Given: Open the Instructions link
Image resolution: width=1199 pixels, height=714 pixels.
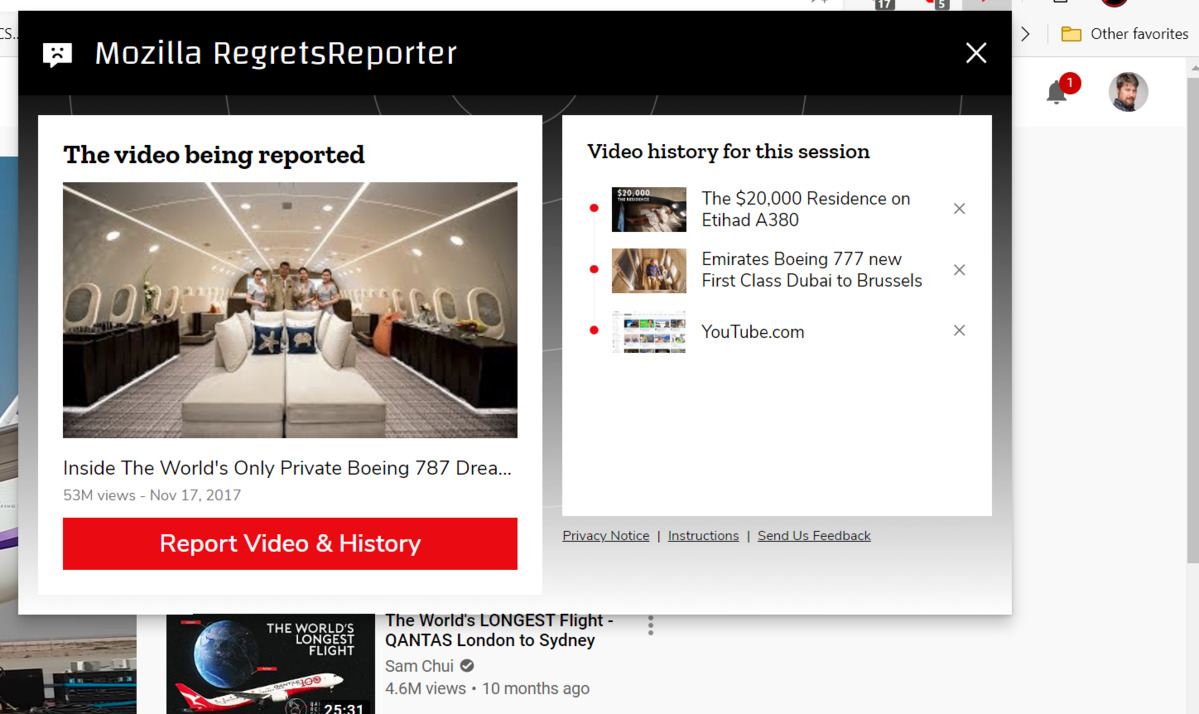Looking at the screenshot, I should (x=703, y=536).
